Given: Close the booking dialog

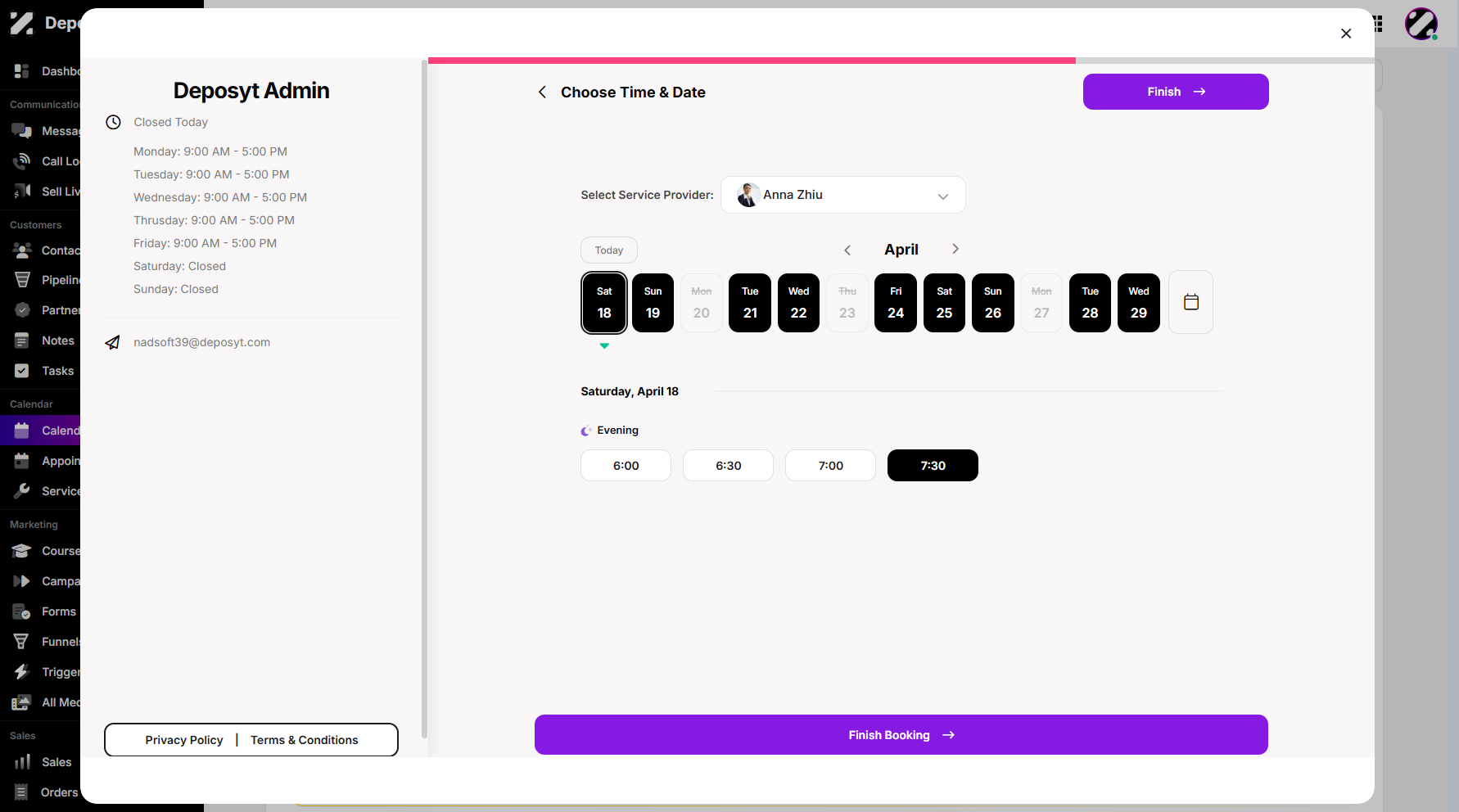Looking at the screenshot, I should click(x=1346, y=34).
